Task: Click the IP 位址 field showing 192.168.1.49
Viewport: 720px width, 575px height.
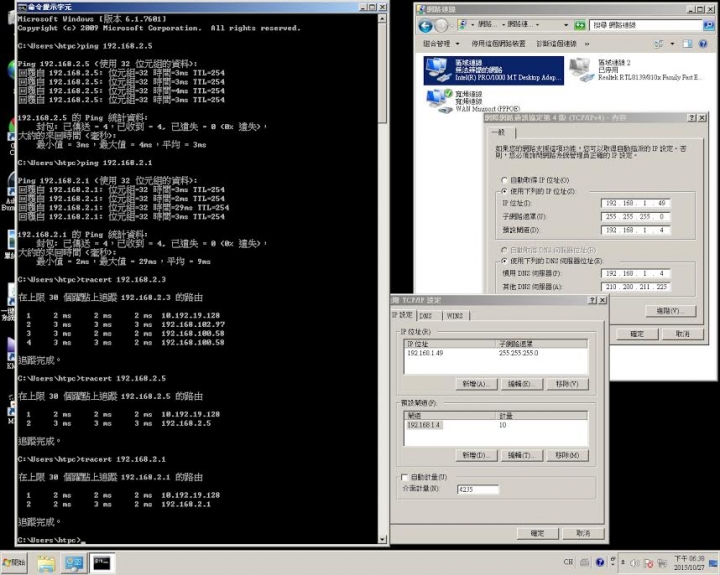Action: [636, 203]
